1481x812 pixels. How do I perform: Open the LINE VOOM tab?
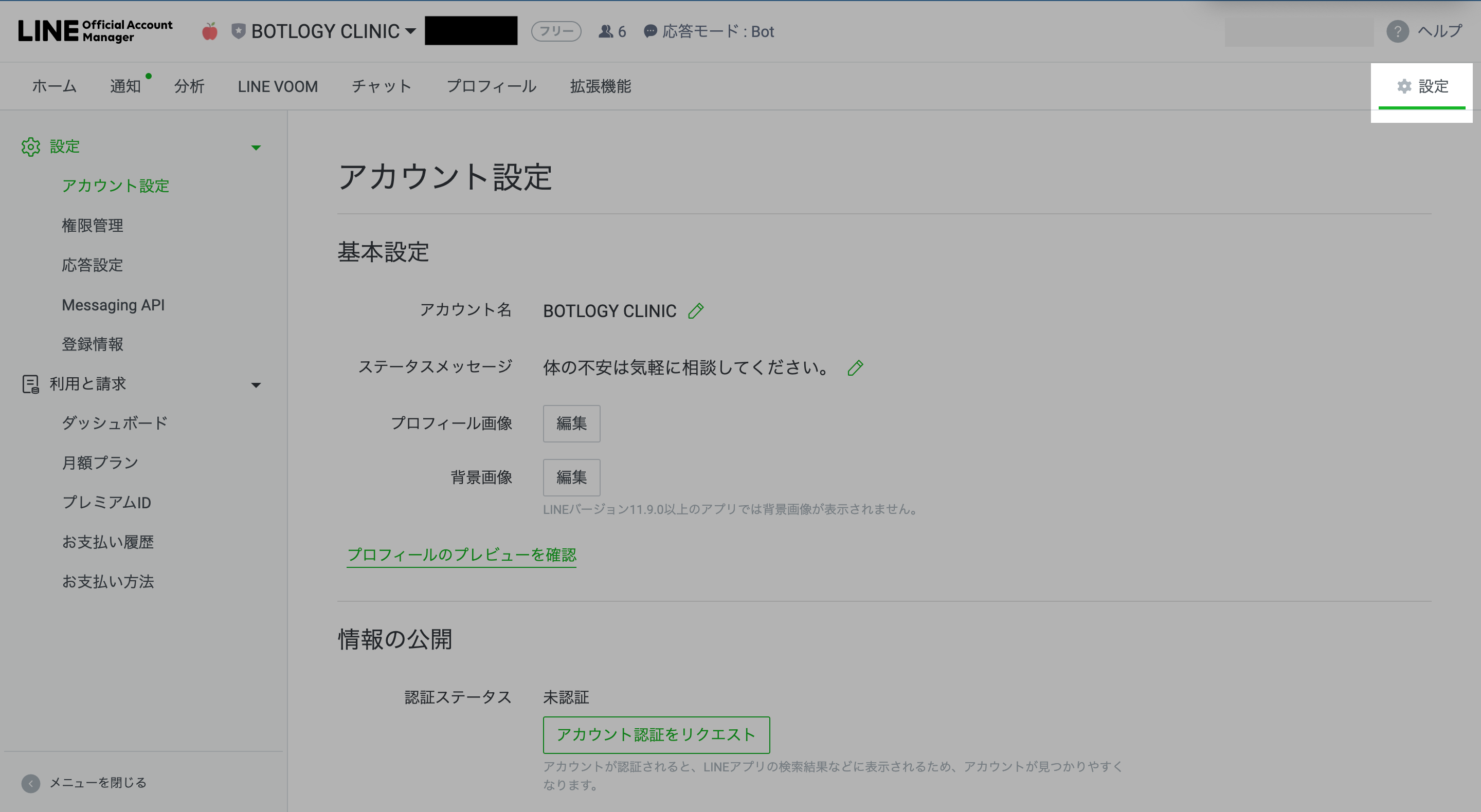(278, 86)
